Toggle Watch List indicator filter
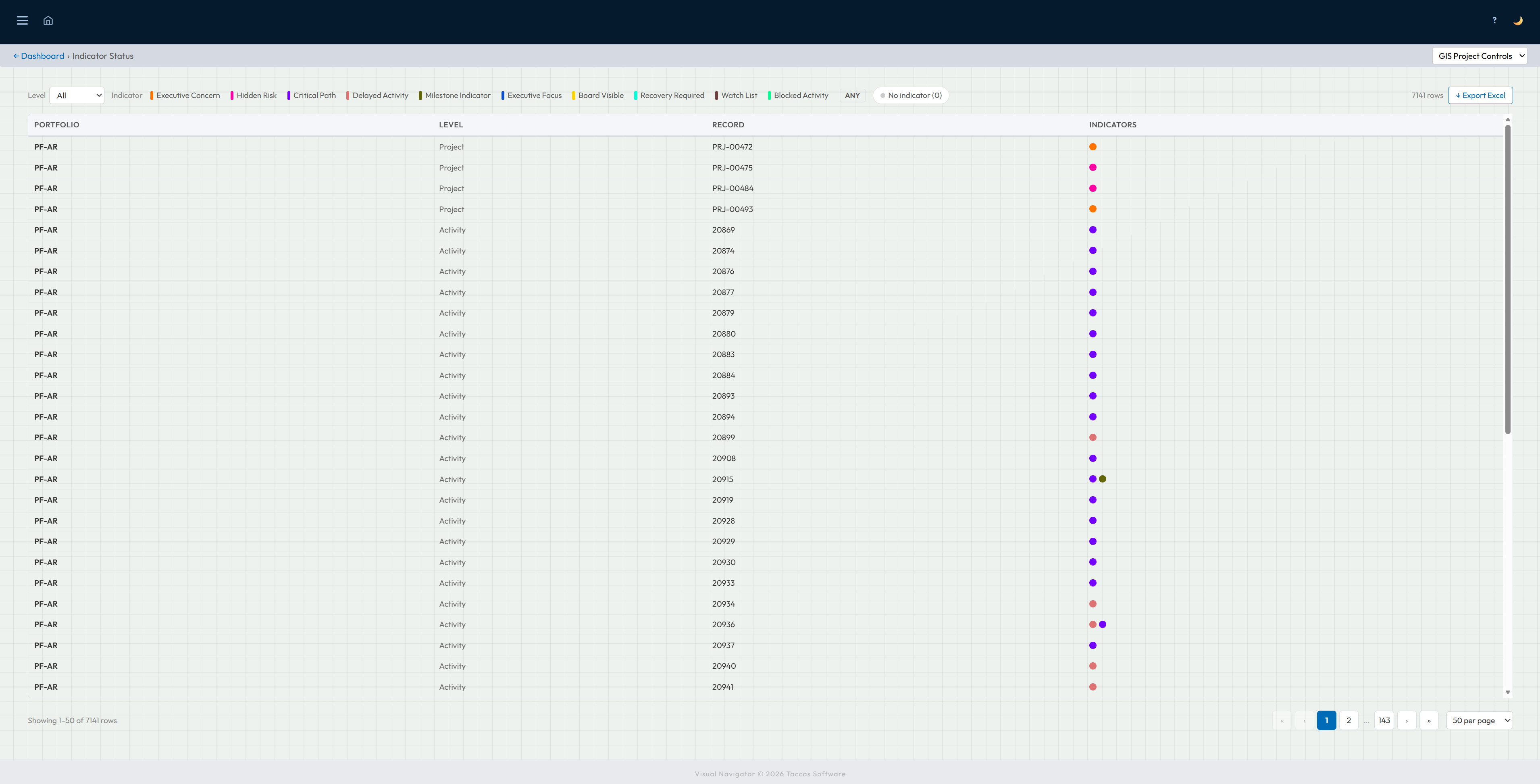 [736, 96]
